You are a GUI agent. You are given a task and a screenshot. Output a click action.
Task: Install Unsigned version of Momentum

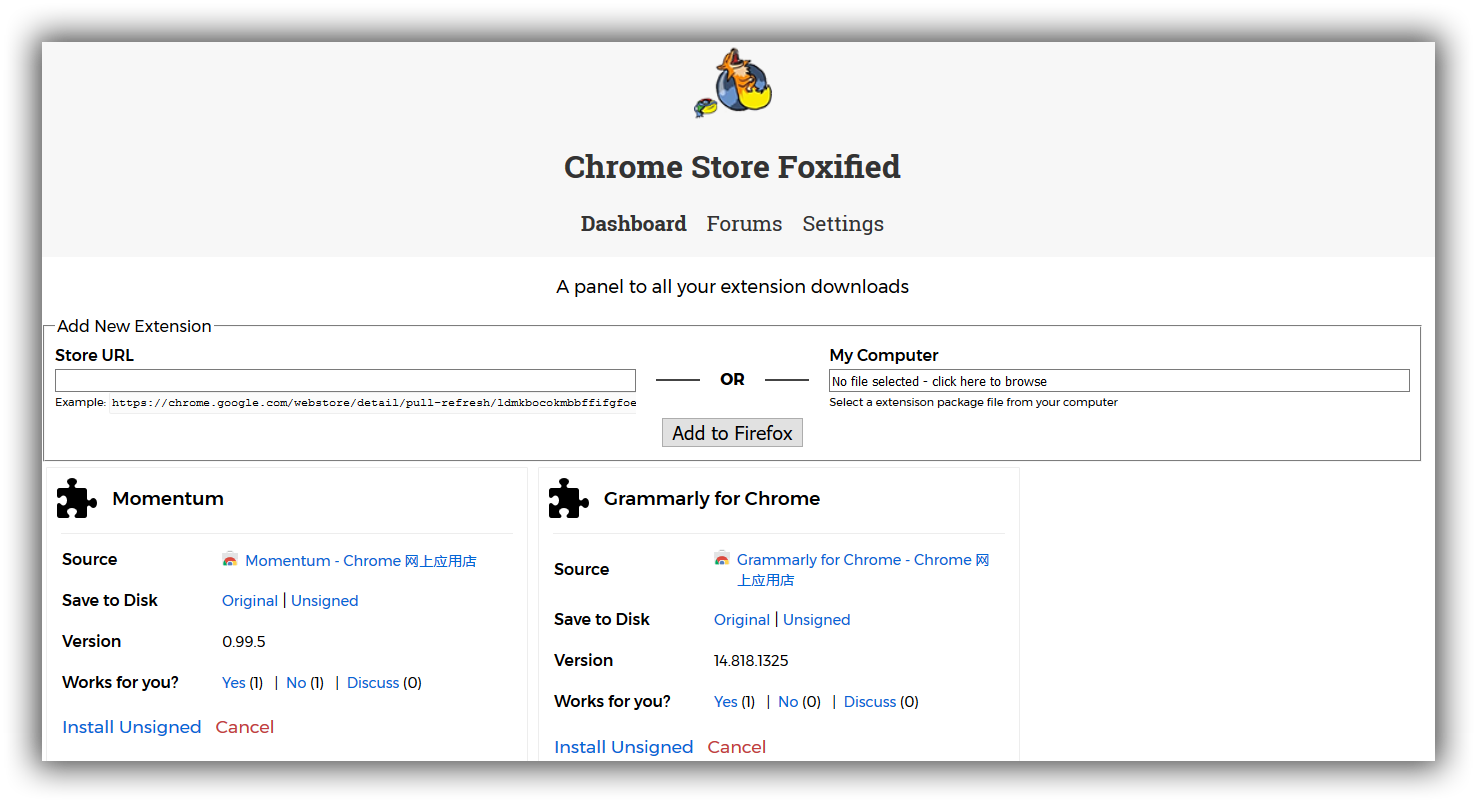[131, 727]
